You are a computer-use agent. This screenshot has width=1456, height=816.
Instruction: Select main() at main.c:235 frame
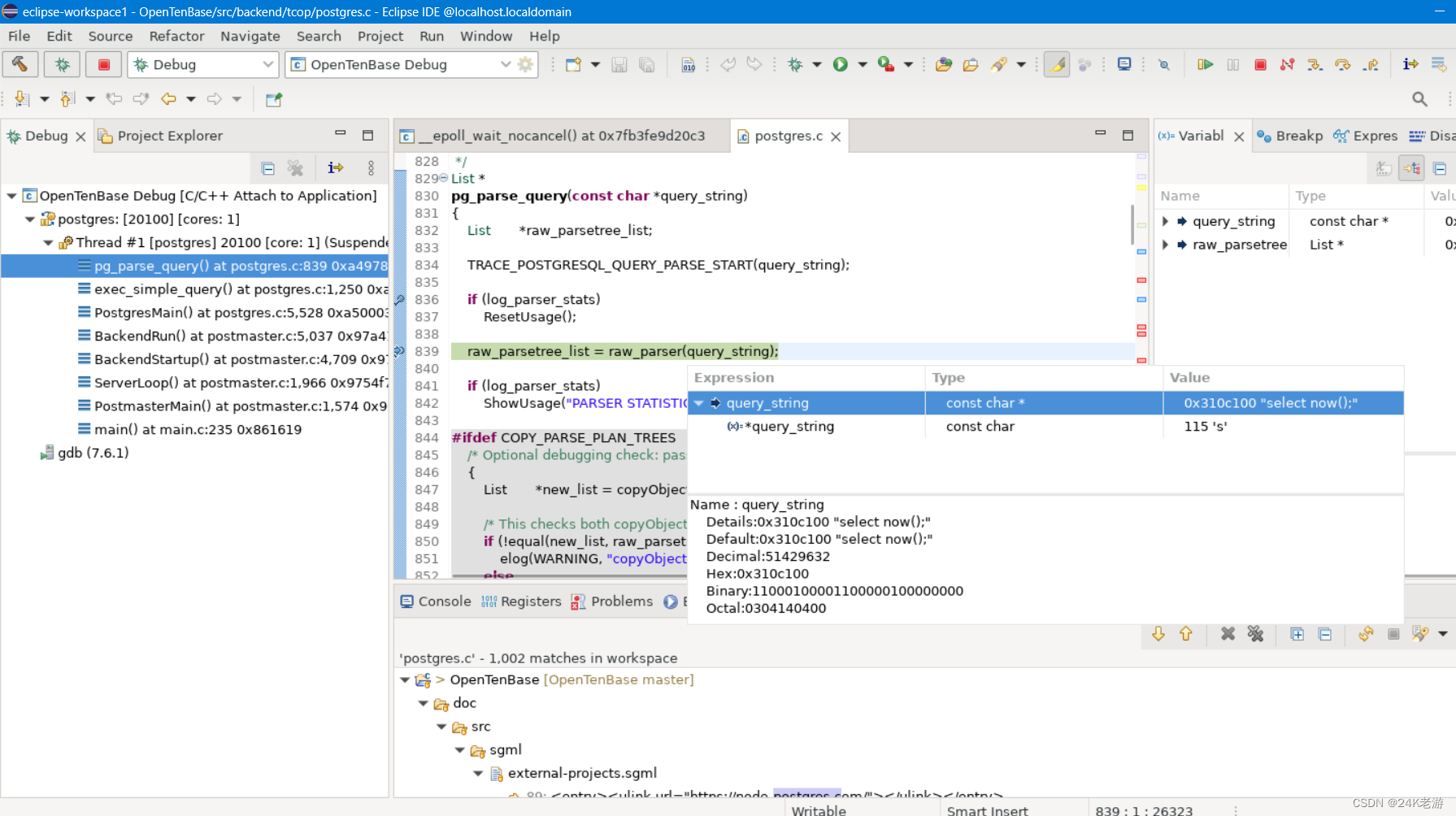(x=189, y=429)
